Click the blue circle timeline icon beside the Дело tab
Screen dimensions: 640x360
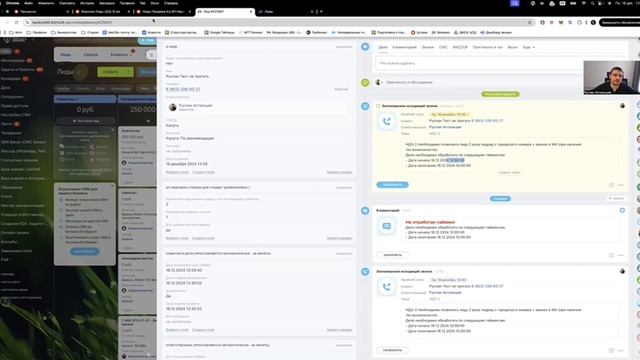pyautogui.click(x=365, y=47)
